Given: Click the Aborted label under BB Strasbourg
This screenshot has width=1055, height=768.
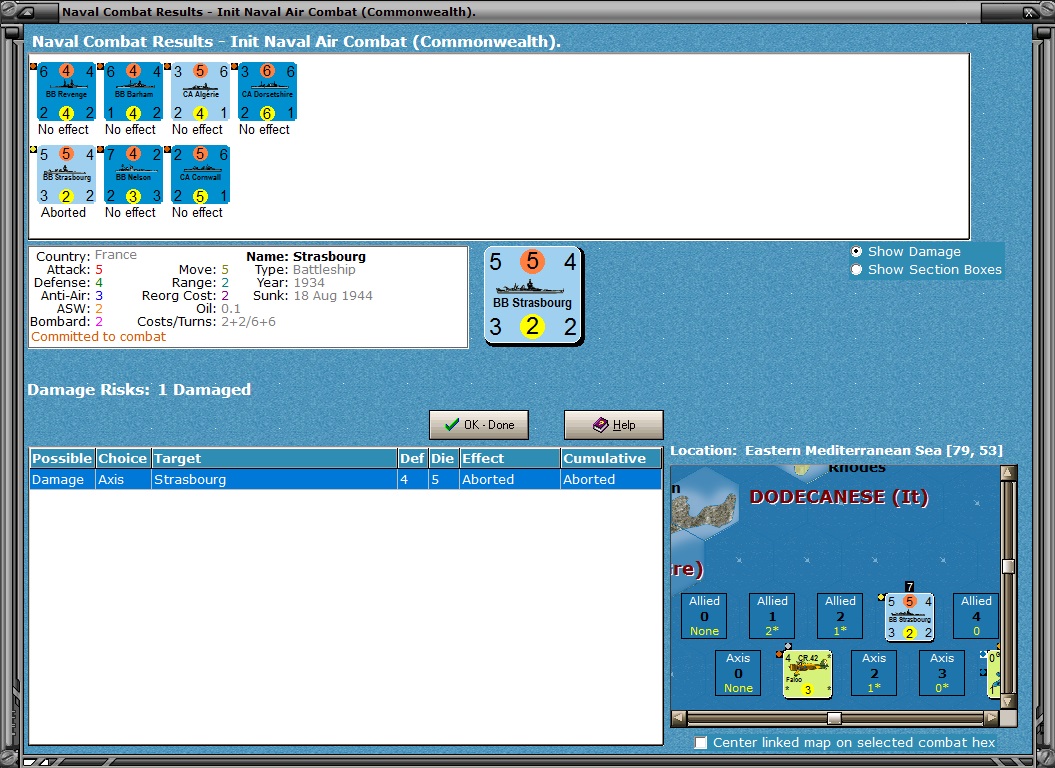Looking at the screenshot, I should coord(63,212).
